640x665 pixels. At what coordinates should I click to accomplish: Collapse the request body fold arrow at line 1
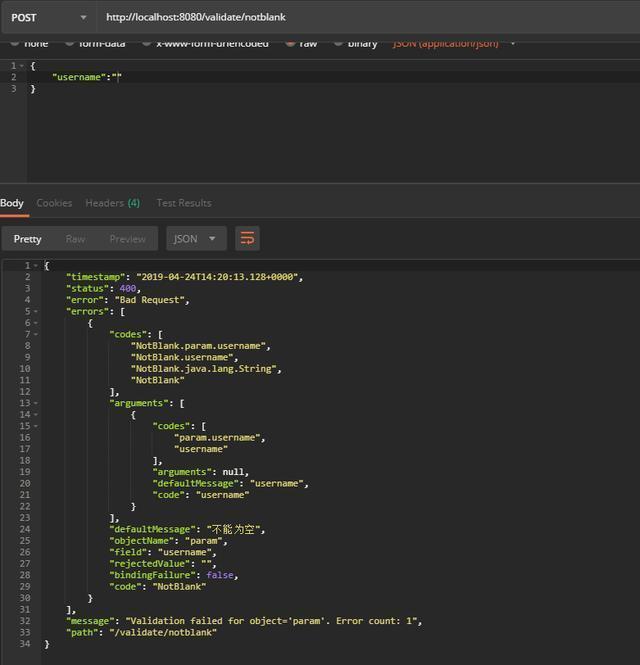23,66
